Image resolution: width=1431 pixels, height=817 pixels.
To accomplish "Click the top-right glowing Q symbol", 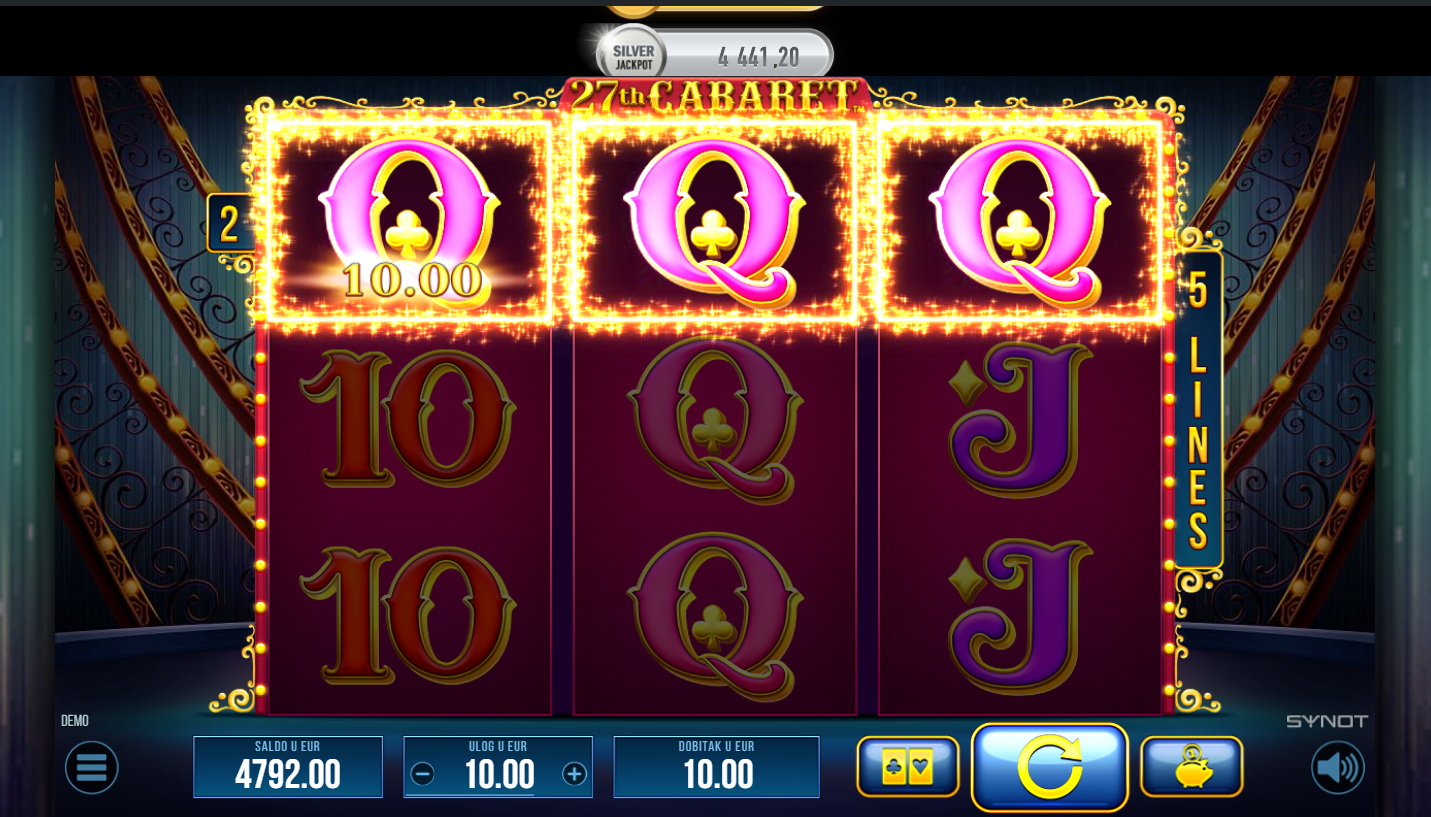I will pyautogui.click(x=1020, y=221).
